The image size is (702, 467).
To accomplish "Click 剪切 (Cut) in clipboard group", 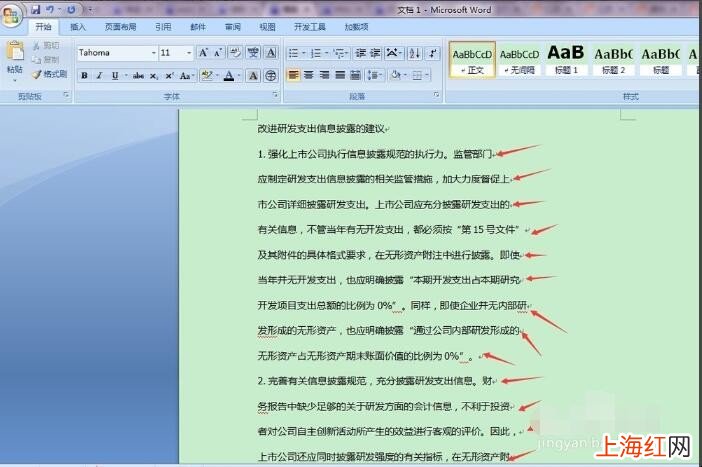I will 46,45.
